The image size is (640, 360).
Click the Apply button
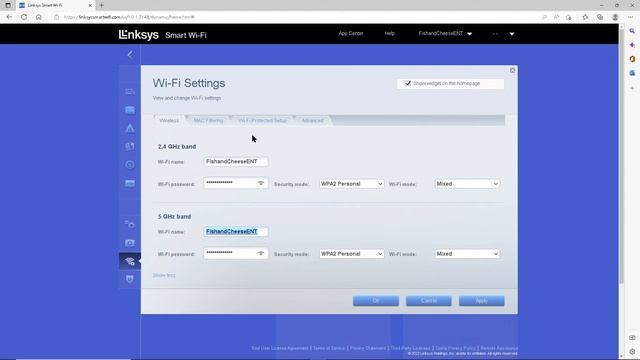[x=482, y=301]
